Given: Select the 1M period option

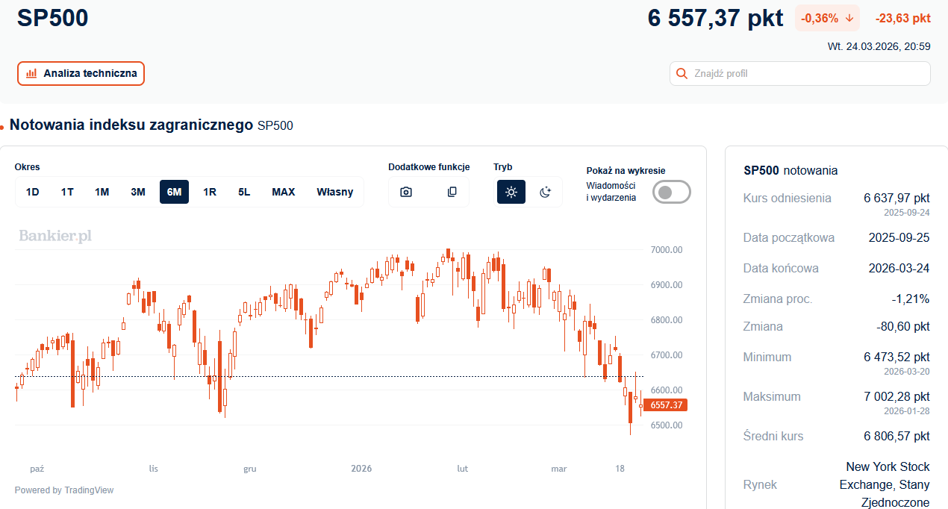Looking at the screenshot, I should (x=102, y=192).
